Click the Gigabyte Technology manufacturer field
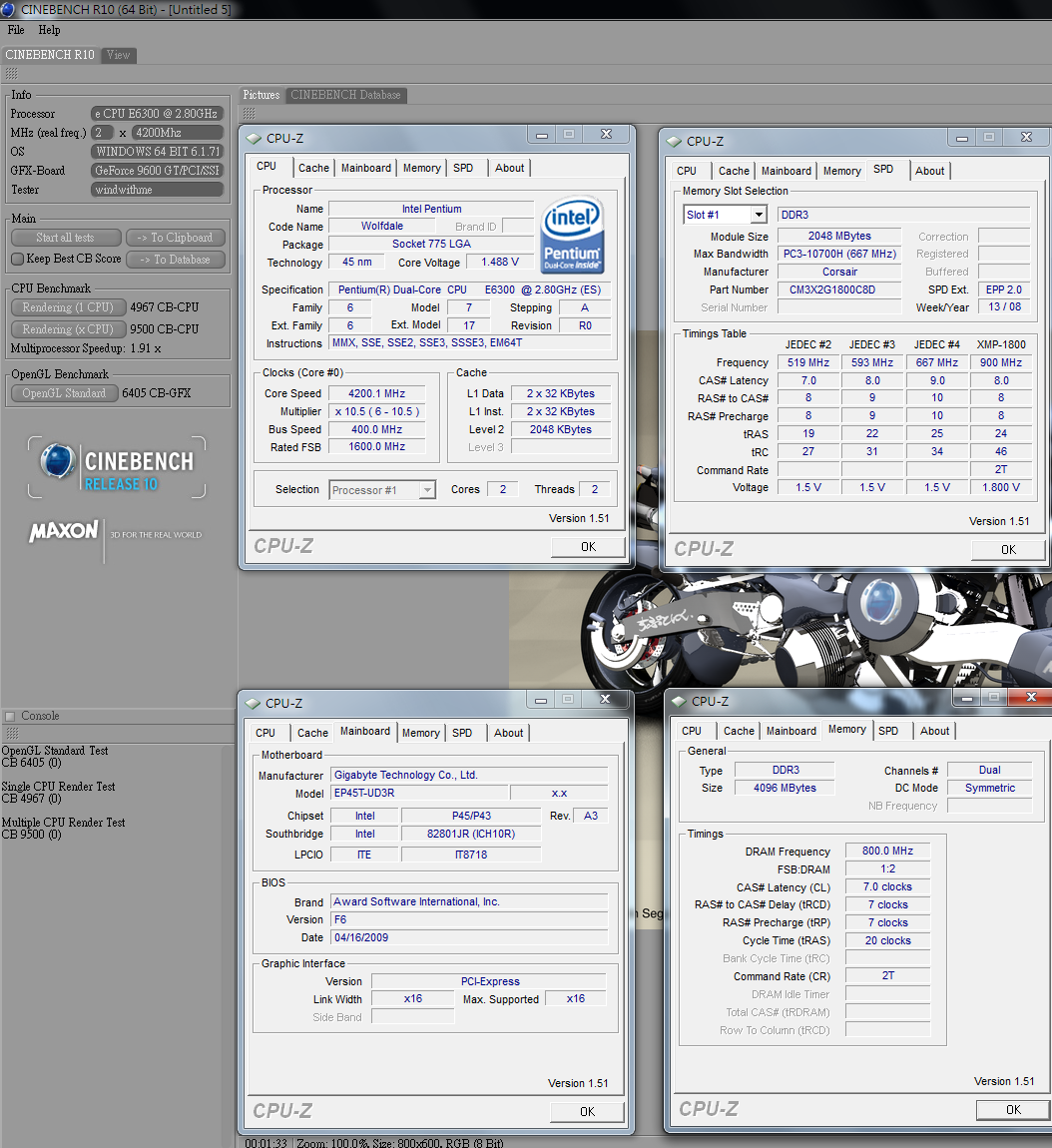This screenshot has width=1052, height=1148. pos(468,775)
